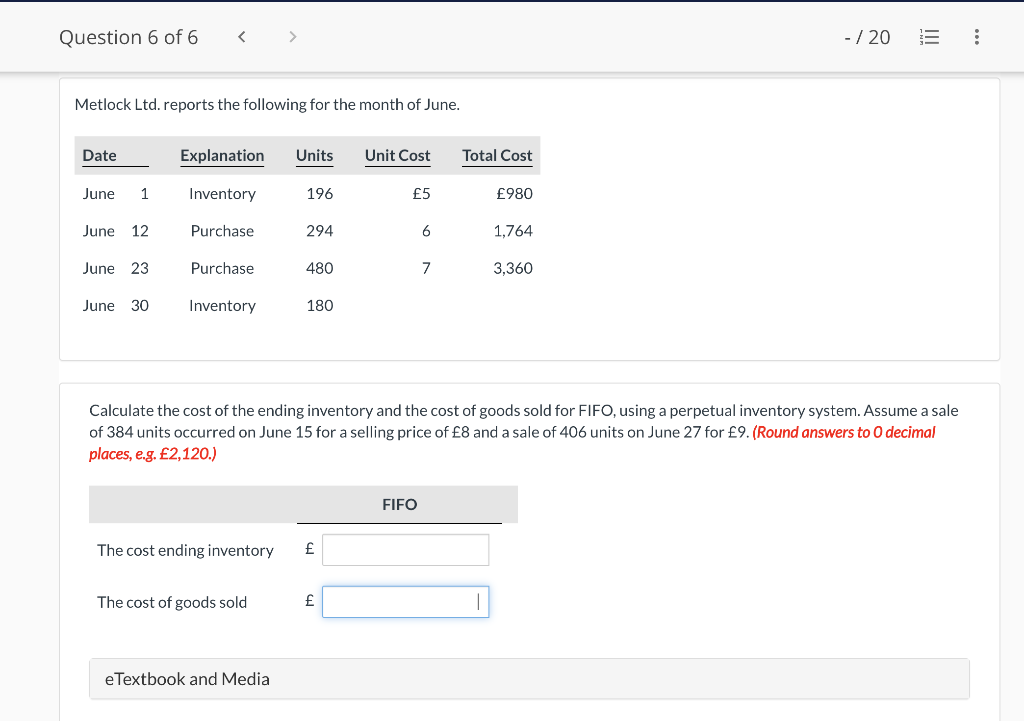Viewport: 1024px width, 721px height.
Task: Click the '3,360' total cost cell
Action: pyautogui.click(x=513, y=268)
